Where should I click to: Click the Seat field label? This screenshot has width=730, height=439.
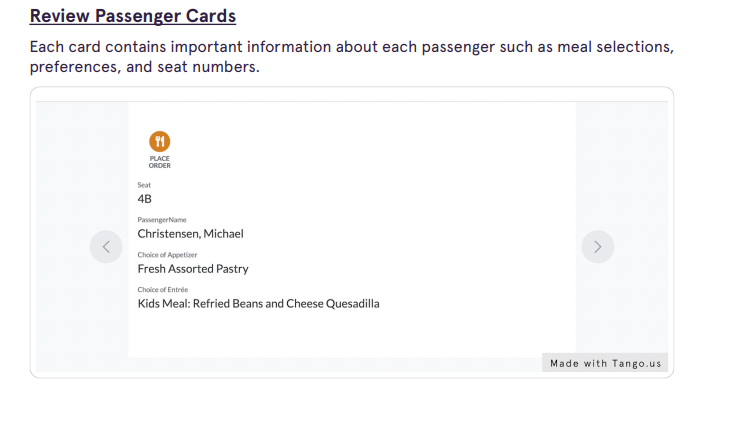[145, 185]
